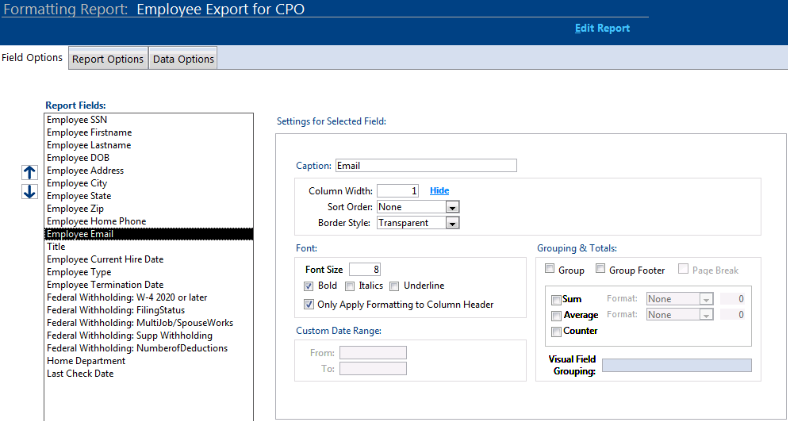Select Employee Address in Report Fields
Viewport: 788px width, 421px height.
click(x=149, y=171)
